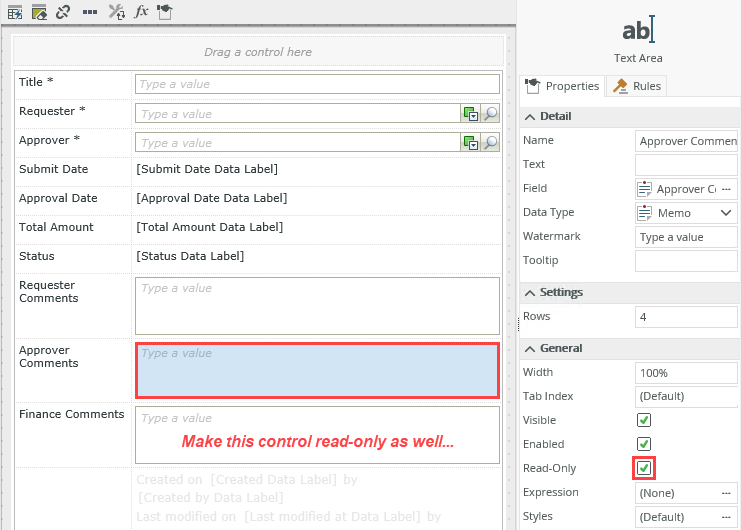The image size is (741, 530).
Task: Click the Created by Data Label
Action: 211,498
